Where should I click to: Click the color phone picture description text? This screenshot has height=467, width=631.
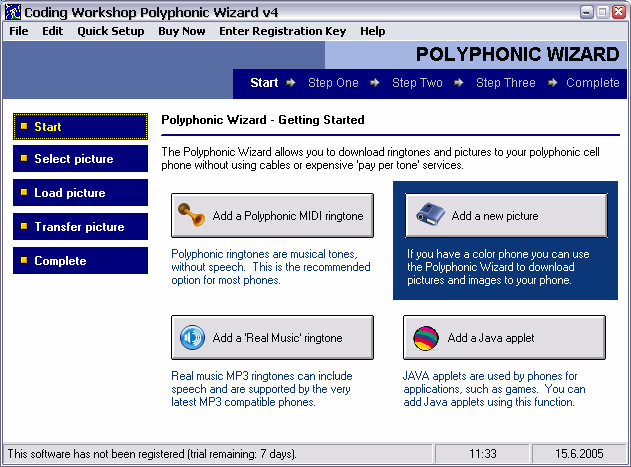tap(498, 267)
